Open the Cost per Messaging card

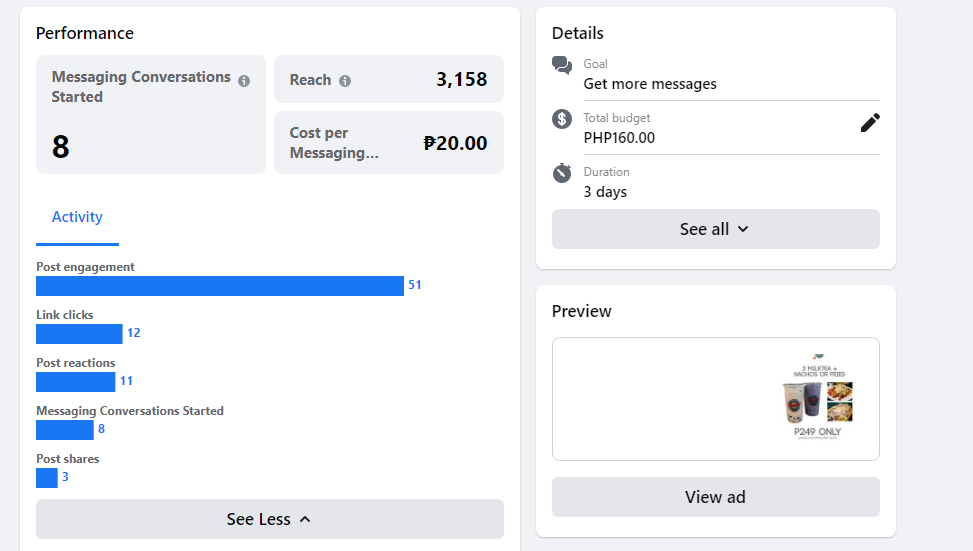388,142
